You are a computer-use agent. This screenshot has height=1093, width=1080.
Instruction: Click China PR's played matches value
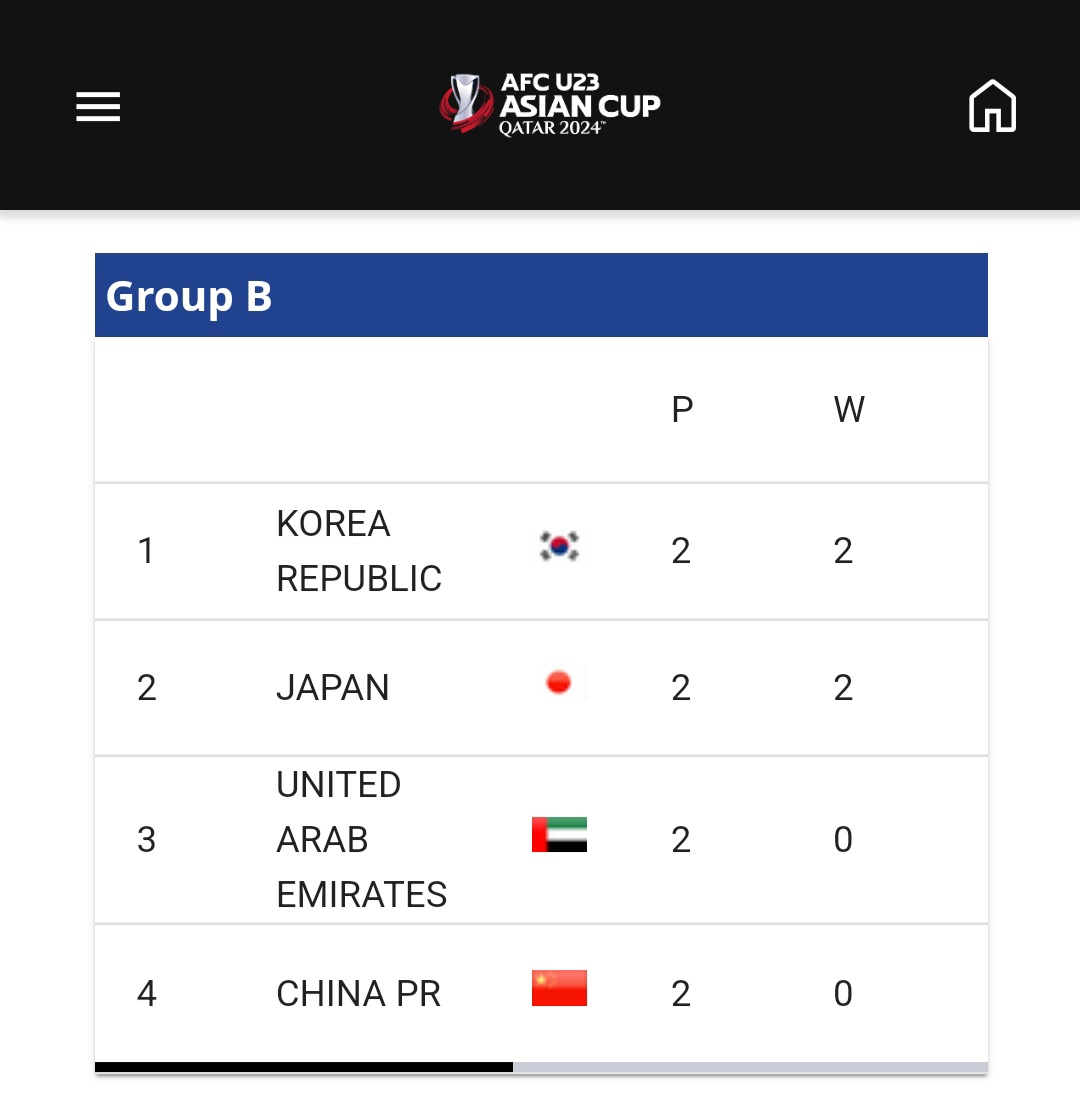(681, 994)
